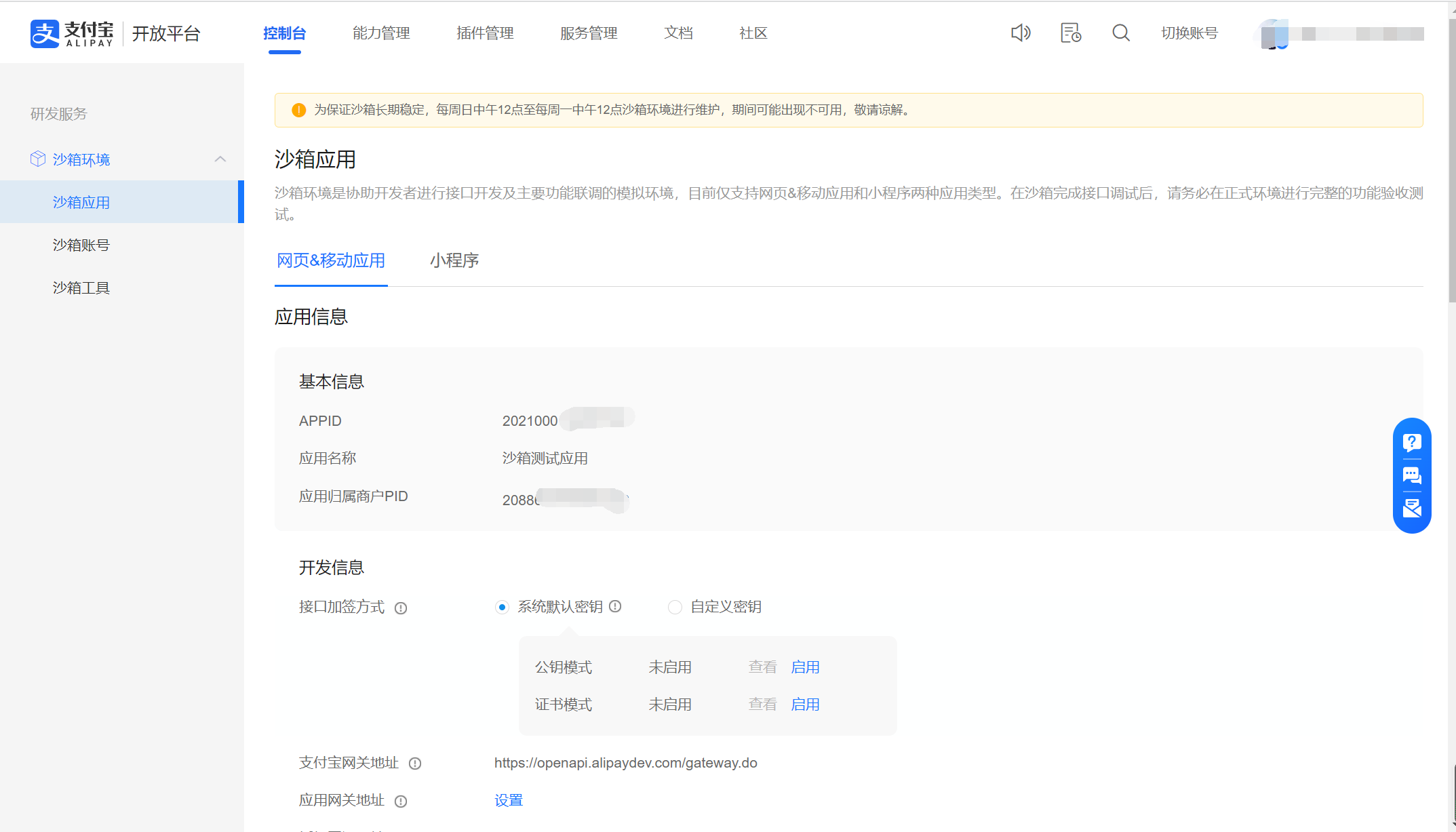Viewport: 1456px width, 832px height.
Task: Click 沙箱环境 sidebar menu label
Action: 81,159
